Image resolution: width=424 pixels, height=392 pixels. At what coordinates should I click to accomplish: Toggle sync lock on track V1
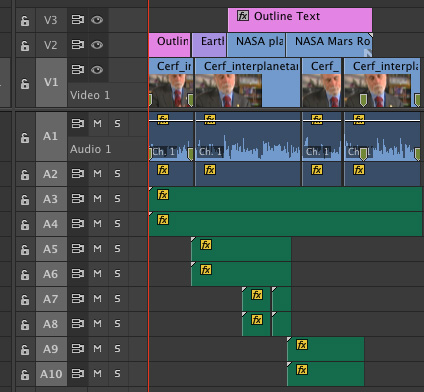pyautogui.click(x=78, y=70)
